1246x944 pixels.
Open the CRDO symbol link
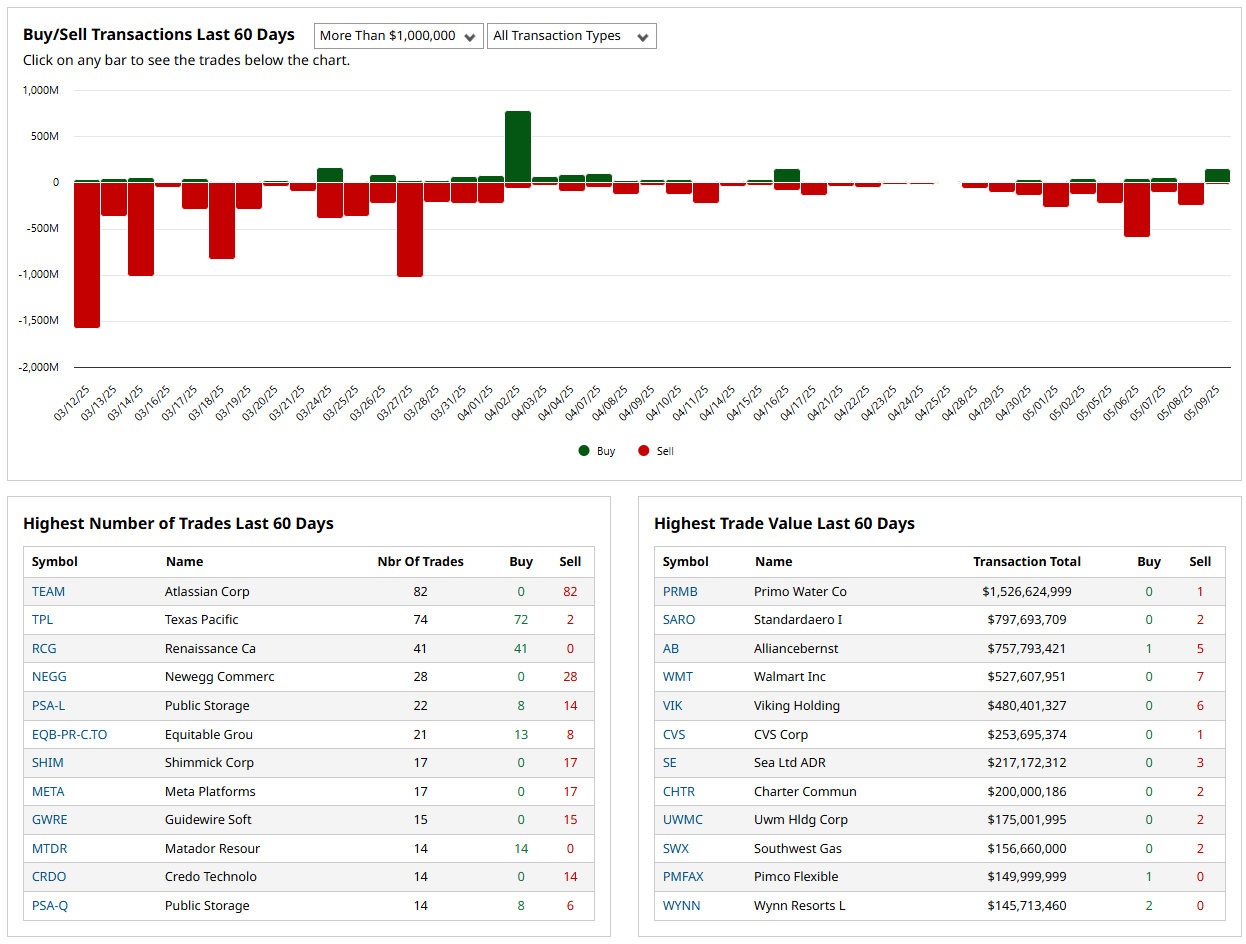pos(48,876)
